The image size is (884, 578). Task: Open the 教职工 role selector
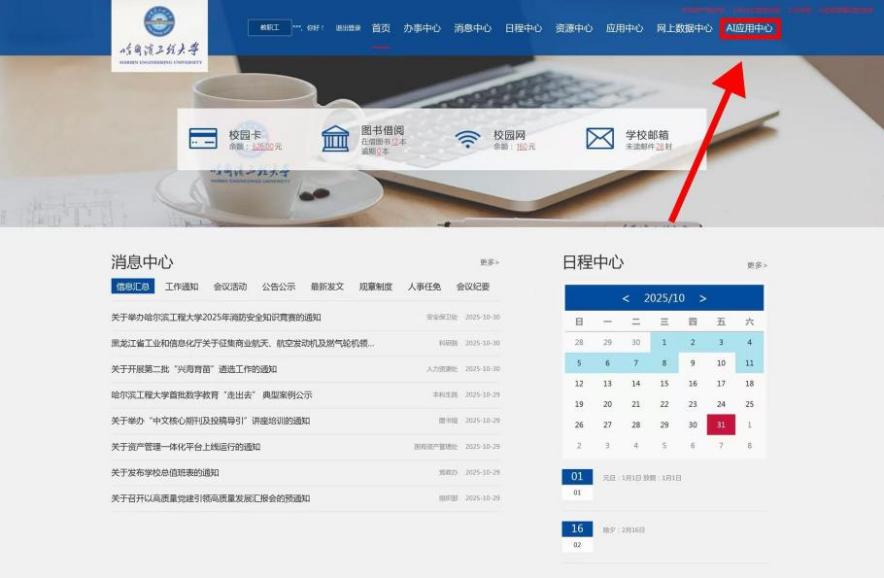[x=269, y=28]
